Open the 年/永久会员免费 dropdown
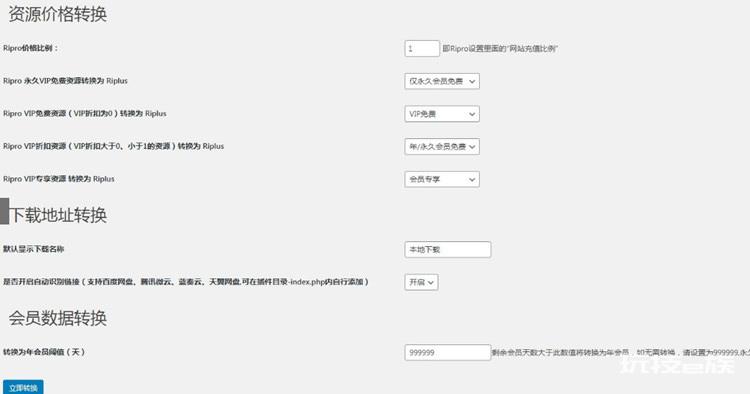This screenshot has height=394, width=750. 442,146
